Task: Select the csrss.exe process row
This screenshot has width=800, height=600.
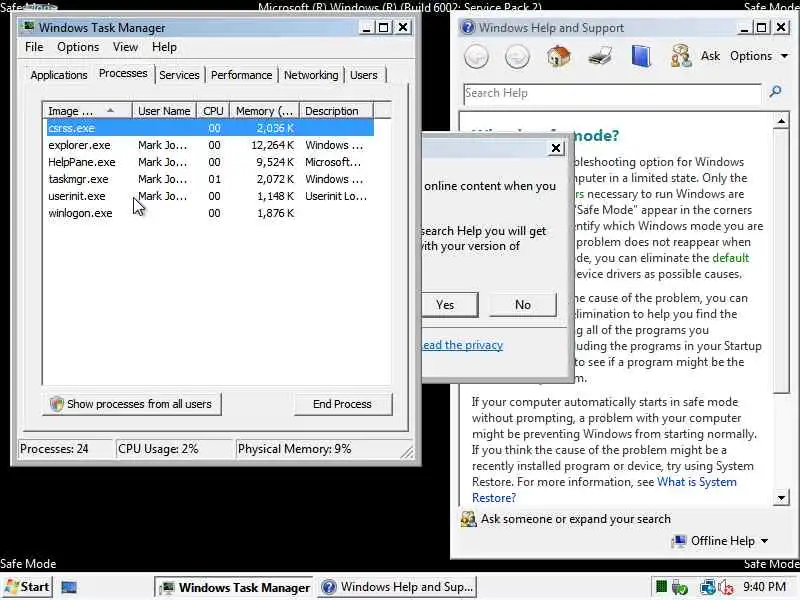Action: pos(210,128)
